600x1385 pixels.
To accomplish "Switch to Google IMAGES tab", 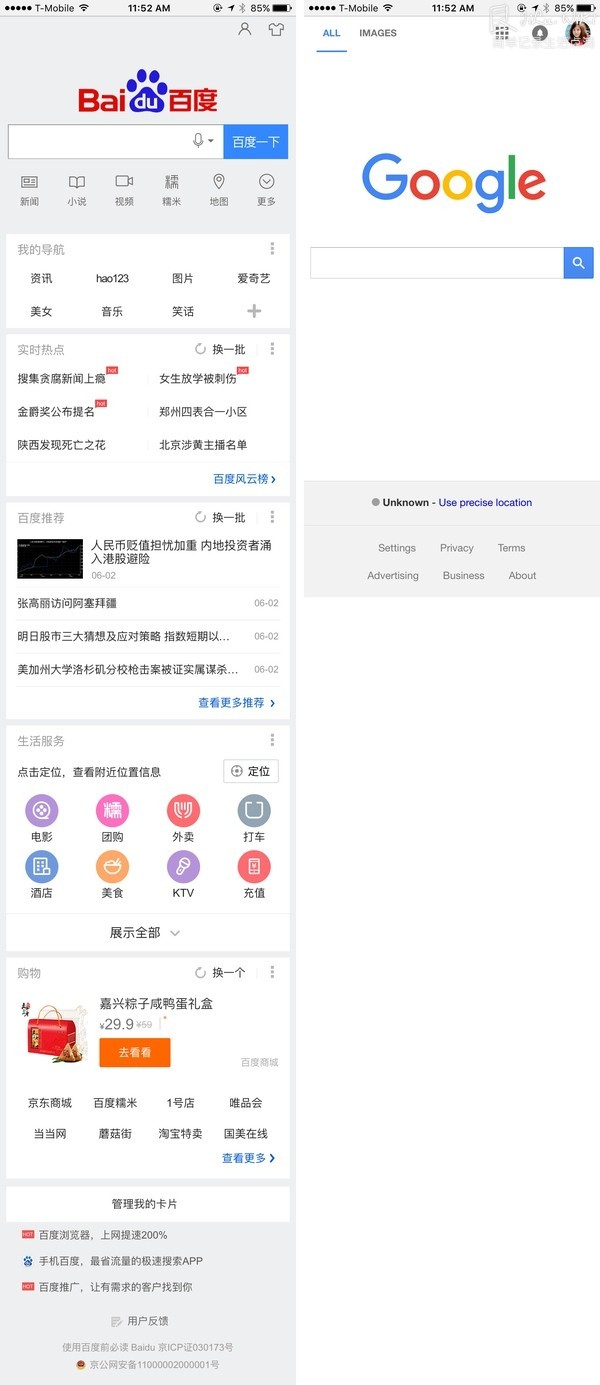I will tap(378, 33).
